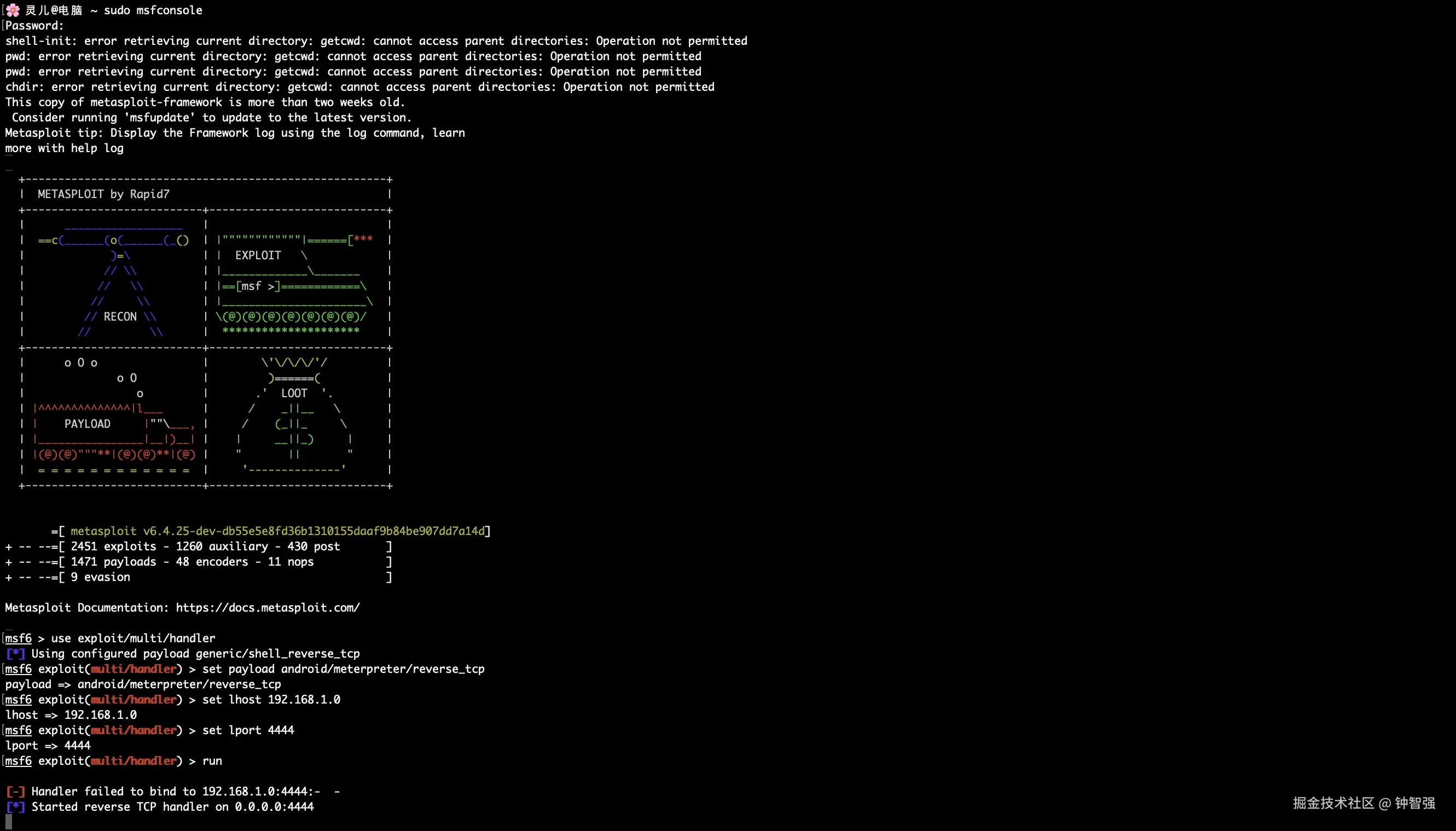The width and height of the screenshot is (1456, 831).
Task: Click the yellow metasploit v6.4.25-dev version string
Action: (x=277, y=531)
